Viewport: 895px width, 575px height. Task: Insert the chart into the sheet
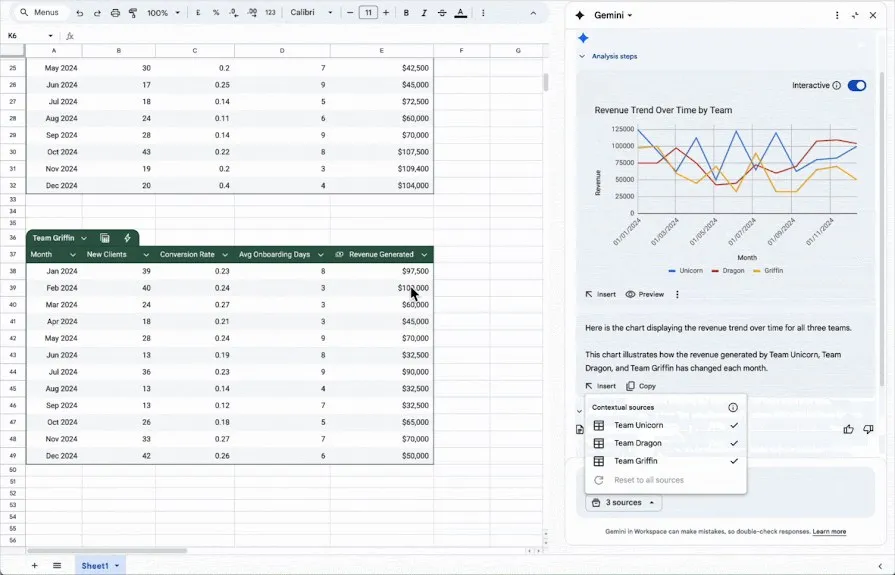coord(600,295)
